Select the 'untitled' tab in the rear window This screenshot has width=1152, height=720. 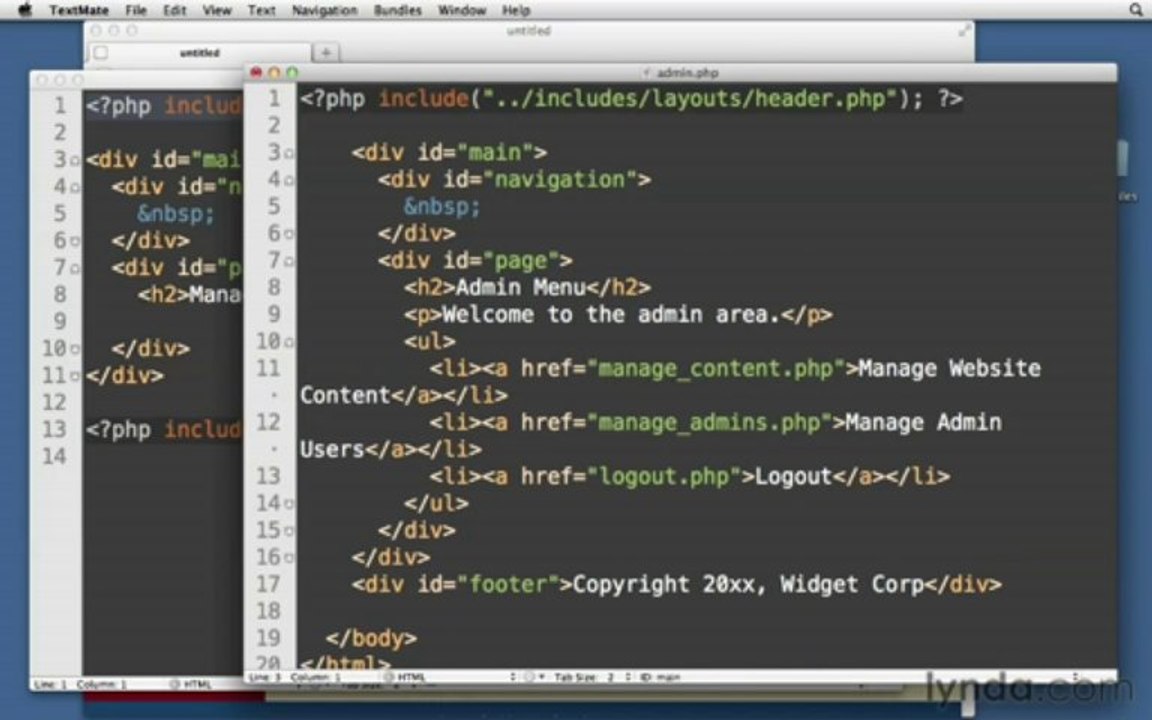200,53
